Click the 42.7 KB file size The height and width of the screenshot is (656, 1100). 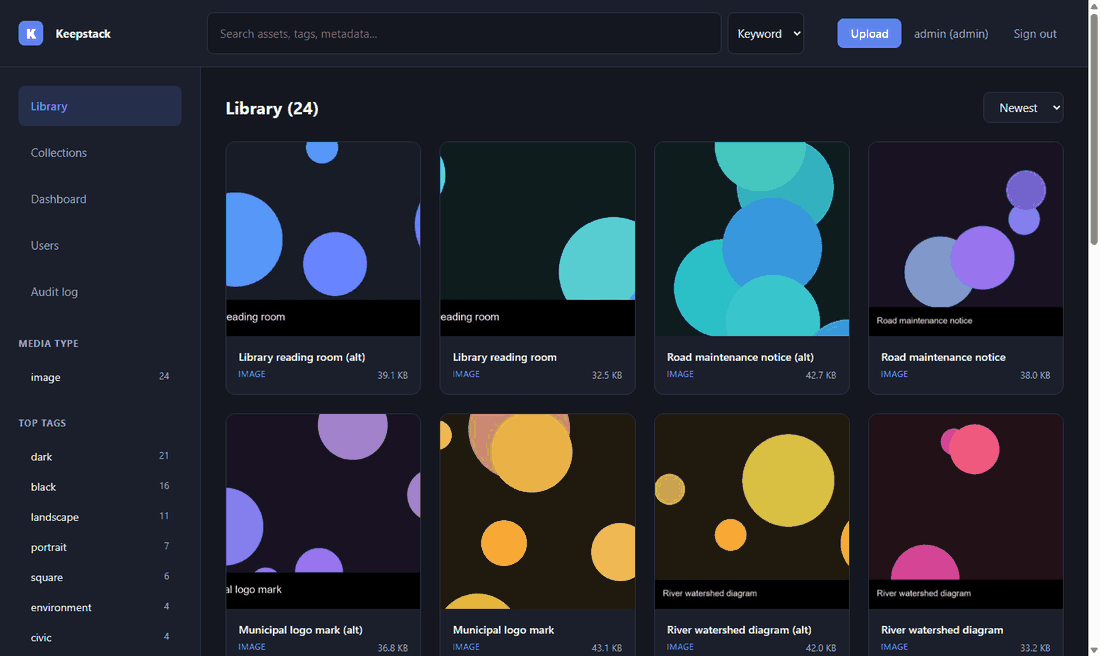(821, 375)
